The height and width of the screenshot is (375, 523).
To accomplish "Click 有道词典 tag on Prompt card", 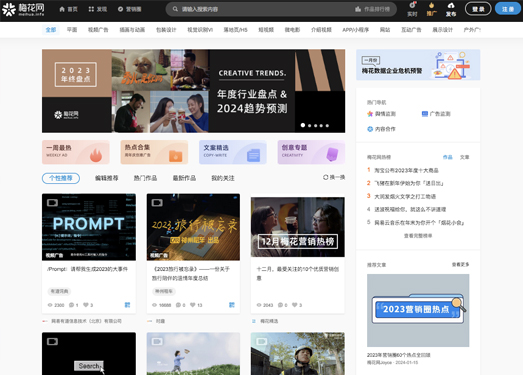I will (59, 291).
